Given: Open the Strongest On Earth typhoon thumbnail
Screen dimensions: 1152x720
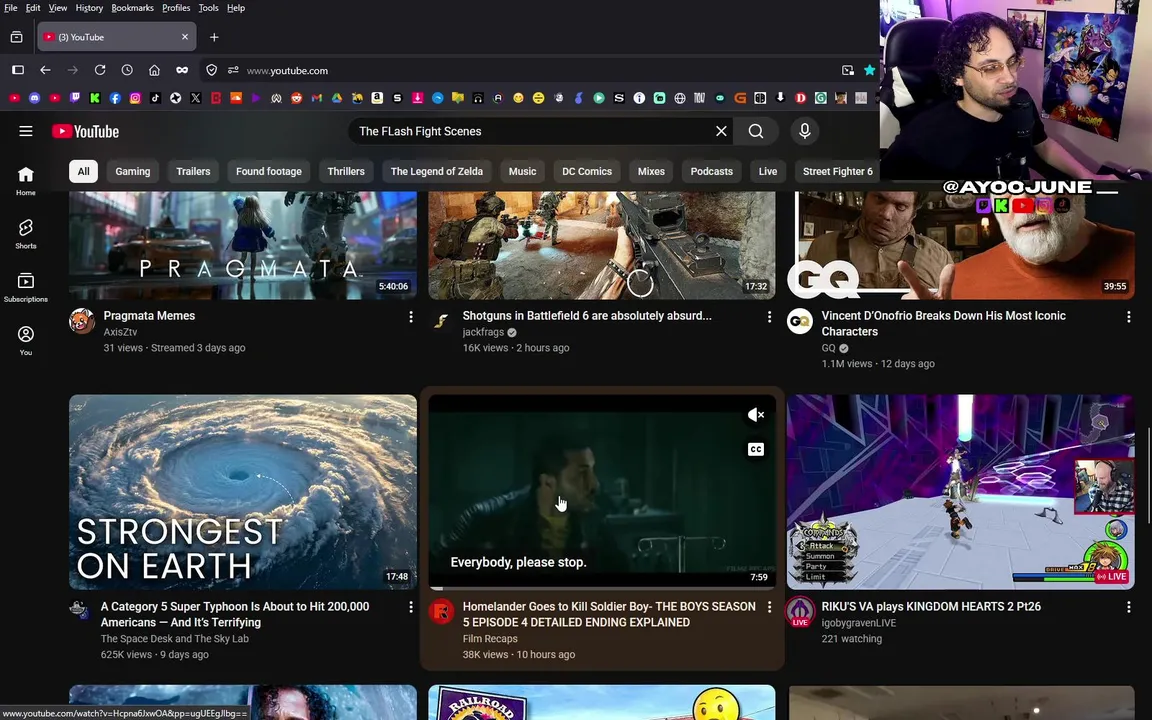Looking at the screenshot, I should coord(242,492).
